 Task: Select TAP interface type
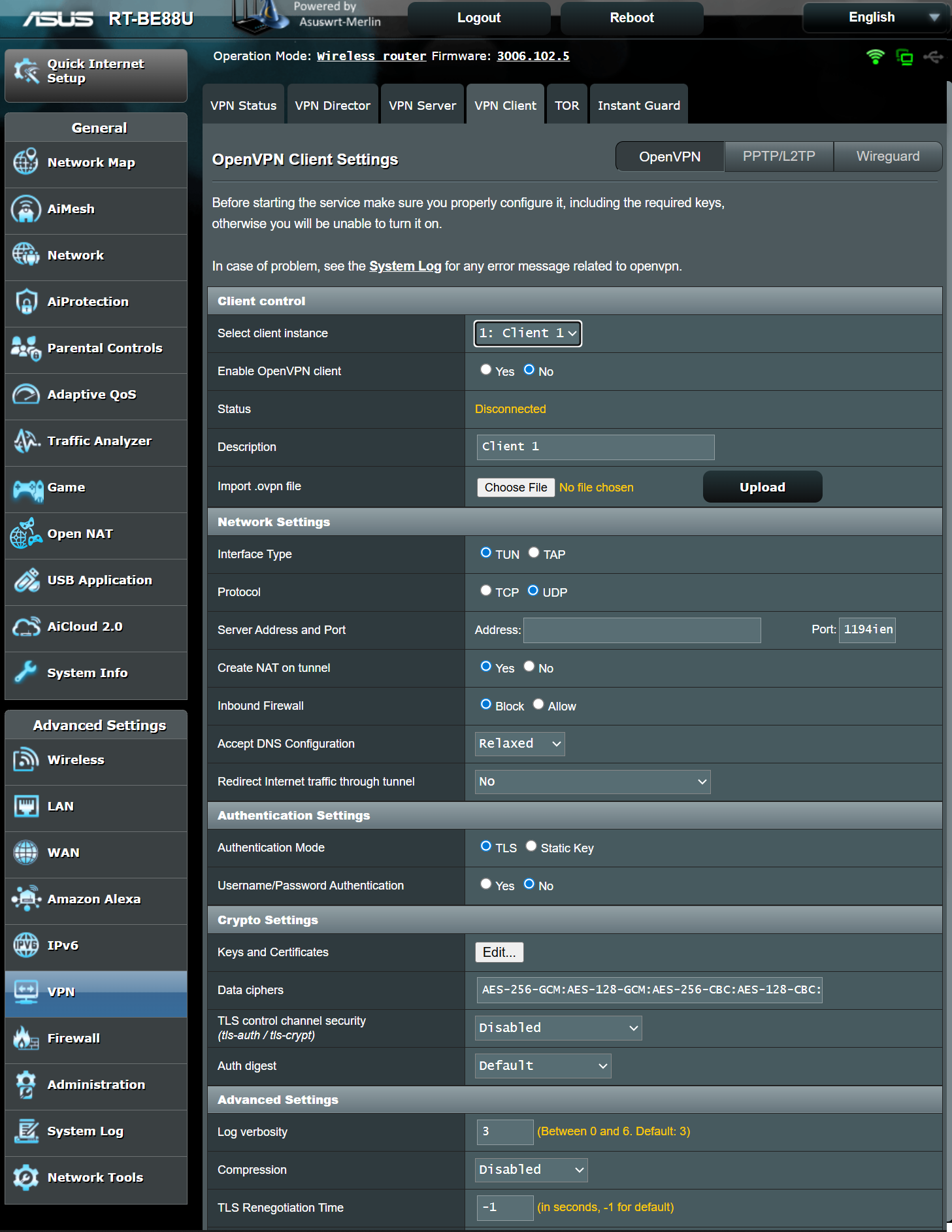click(534, 553)
